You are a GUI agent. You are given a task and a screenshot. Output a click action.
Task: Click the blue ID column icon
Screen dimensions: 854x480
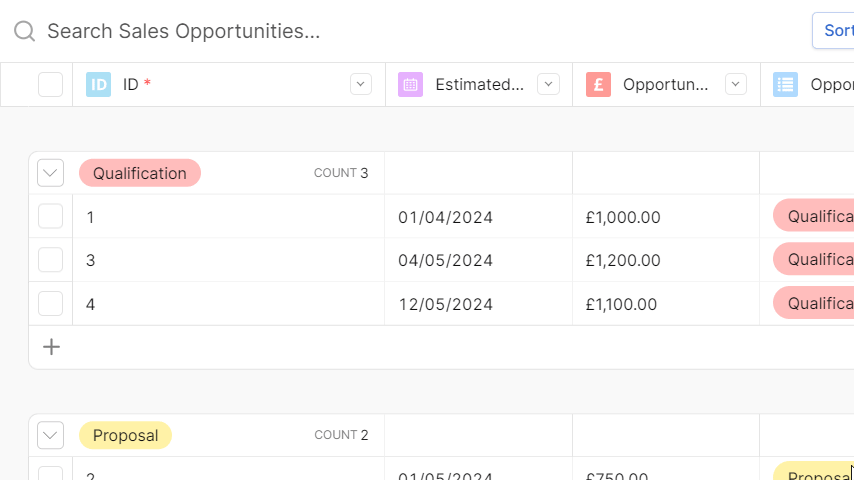click(99, 84)
